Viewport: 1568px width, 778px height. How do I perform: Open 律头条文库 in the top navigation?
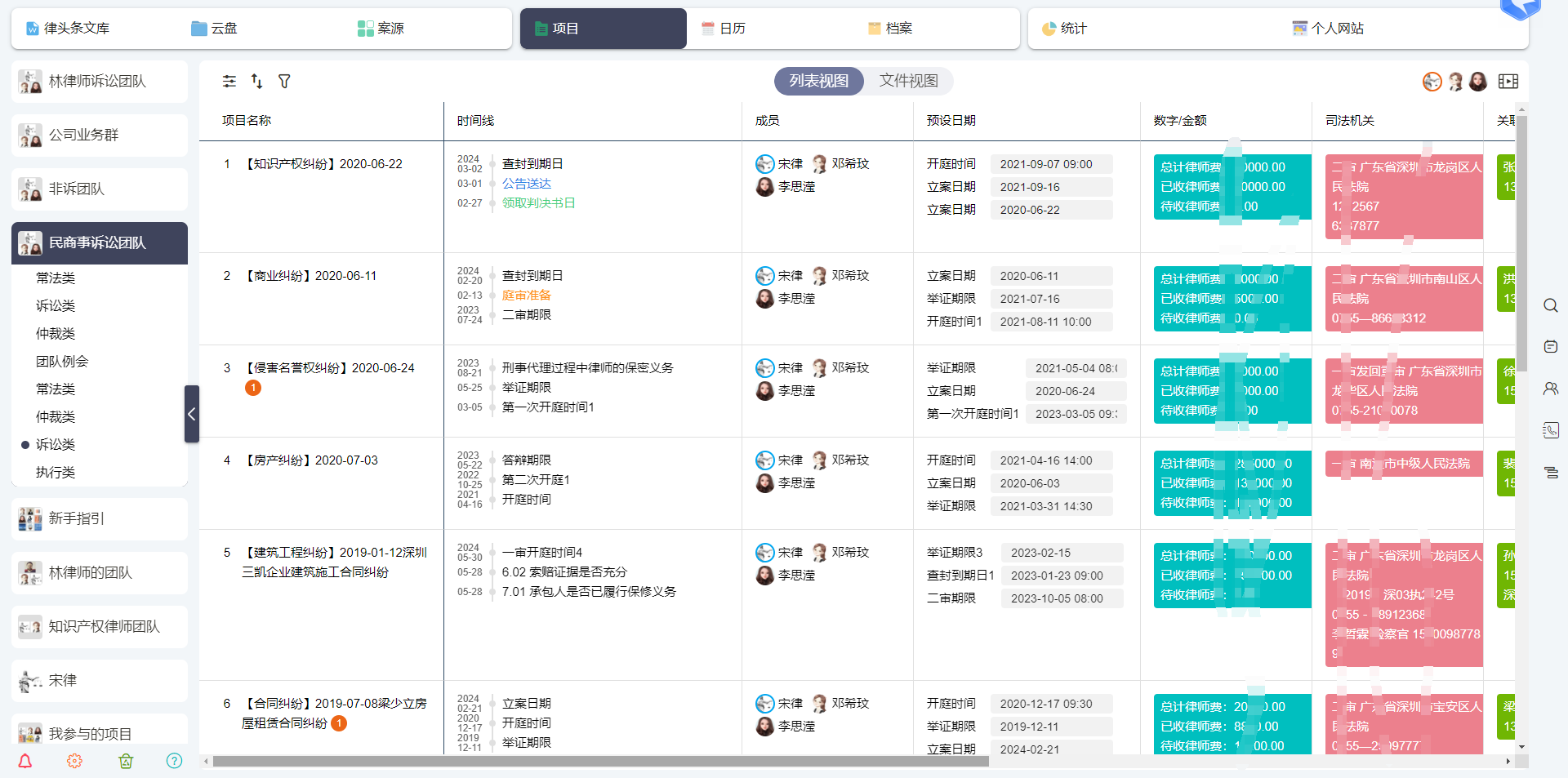pyautogui.click(x=68, y=29)
